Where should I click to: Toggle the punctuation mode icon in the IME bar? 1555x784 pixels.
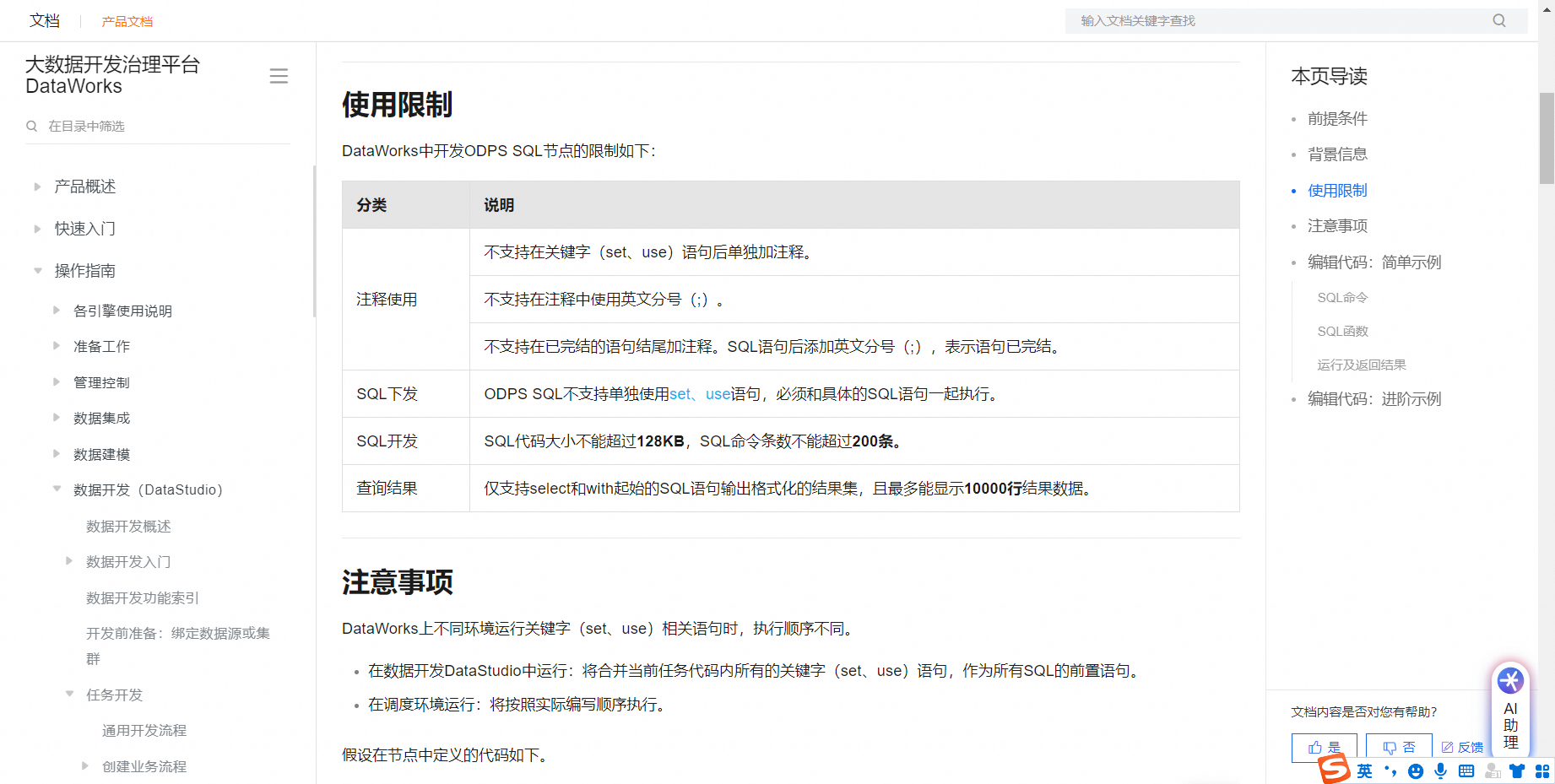point(1390,770)
